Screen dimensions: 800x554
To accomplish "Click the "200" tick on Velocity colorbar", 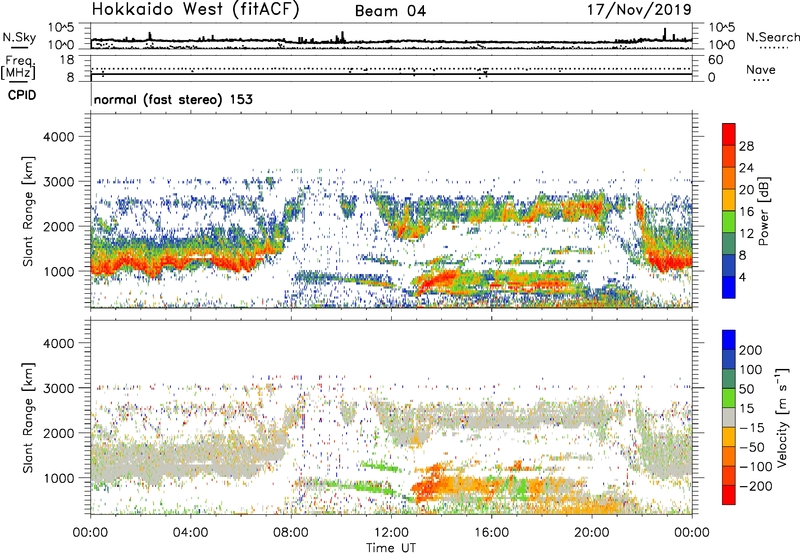I will 750,350.
